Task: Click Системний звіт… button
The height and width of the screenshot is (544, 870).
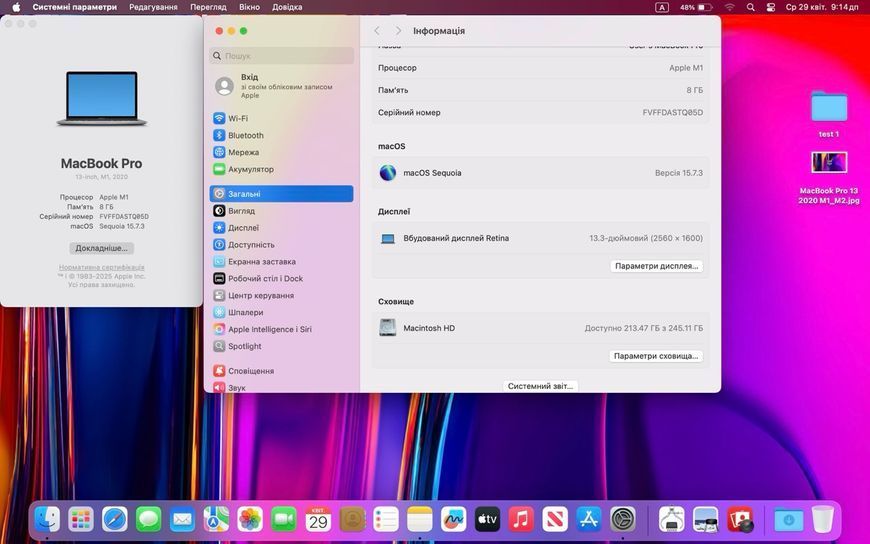Action: click(x=540, y=386)
